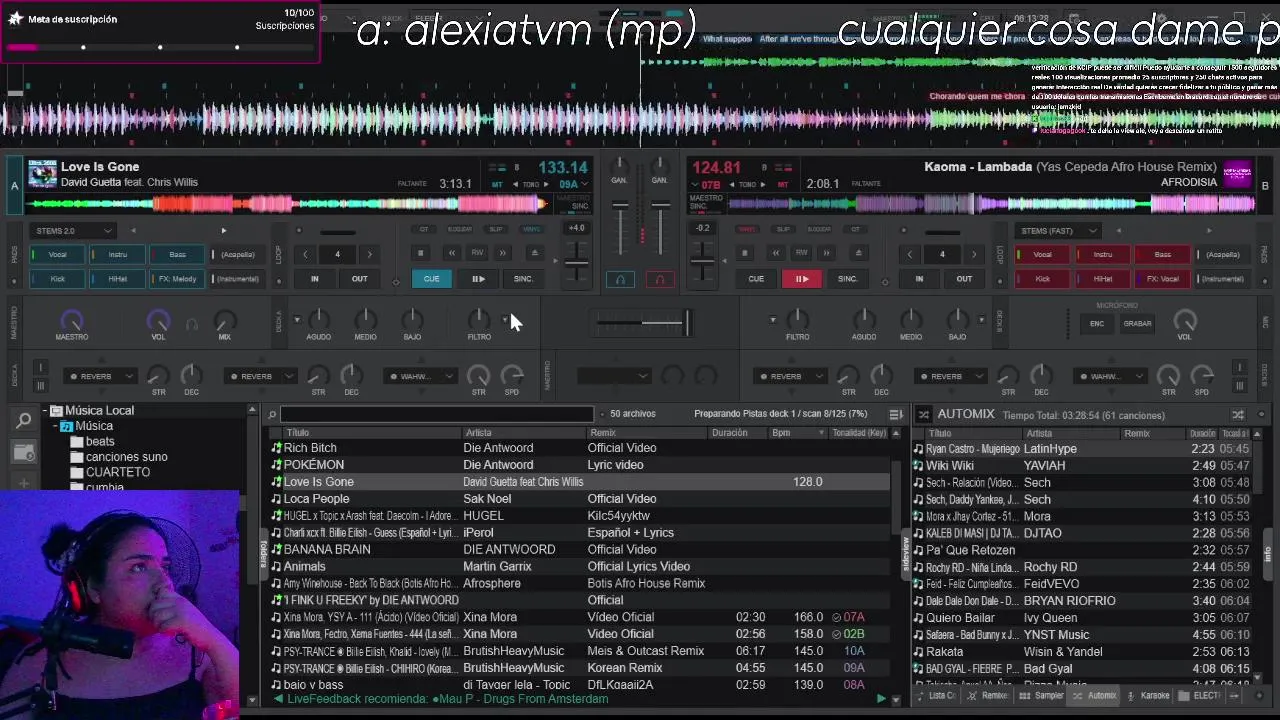Image resolution: width=1280 pixels, height=720 pixels.
Task: Click the browser search input field
Action: pos(437,414)
